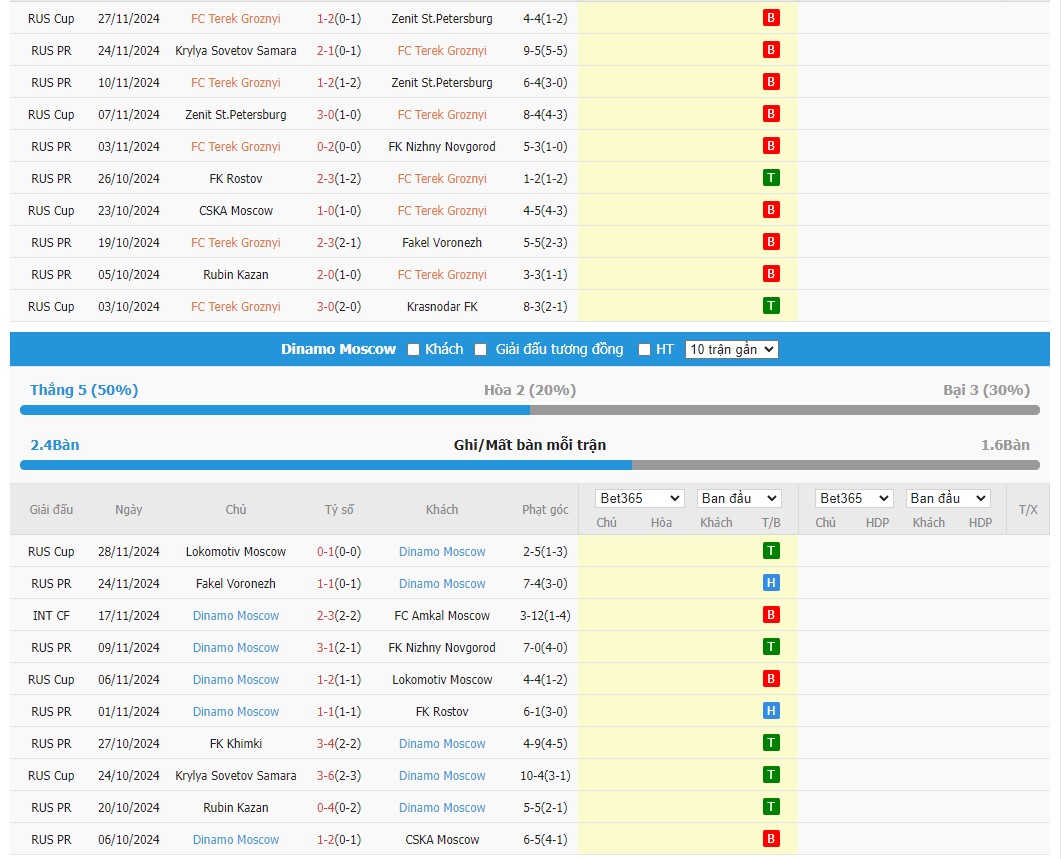Viewport: 1061px width, 859px height.
Task: Click the 'T/X' column header
Action: pyautogui.click(x=1028, y=510)
